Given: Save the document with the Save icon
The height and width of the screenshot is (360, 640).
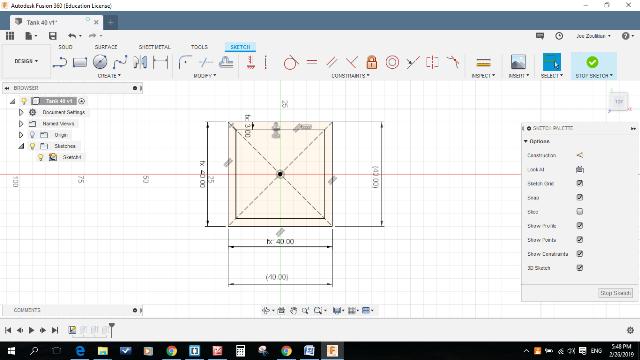Looking at the screenshot, I should point(53,36).
